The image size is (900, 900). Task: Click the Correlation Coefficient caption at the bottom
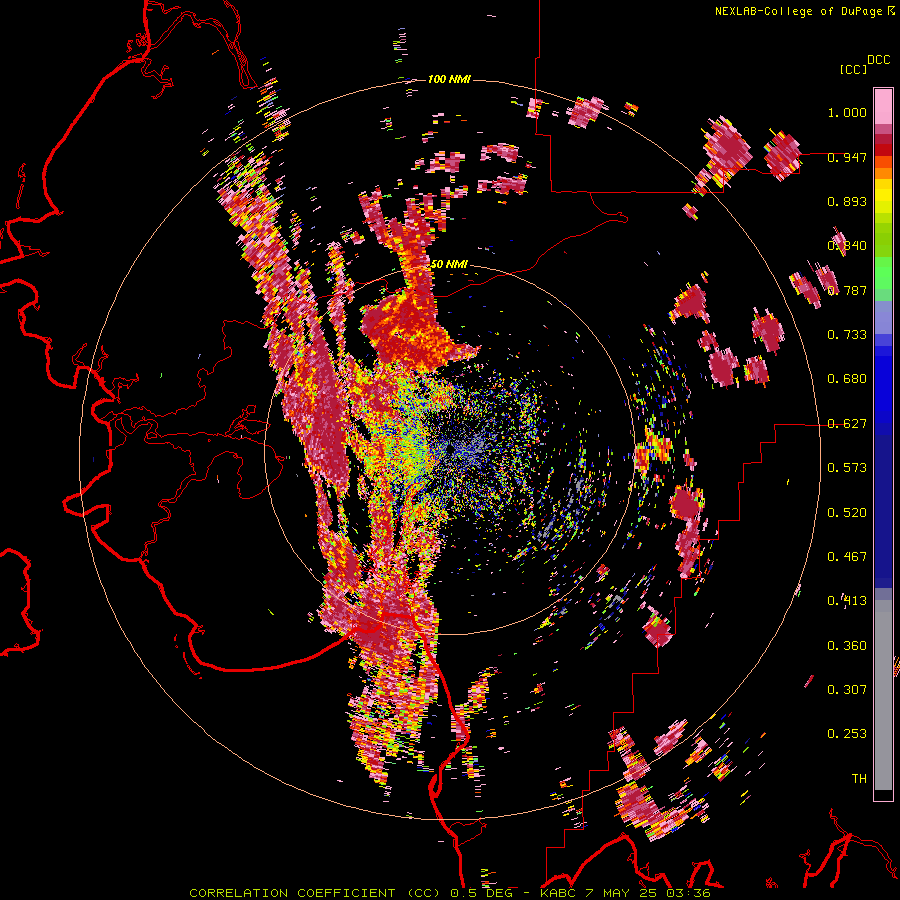coord(450,893)
